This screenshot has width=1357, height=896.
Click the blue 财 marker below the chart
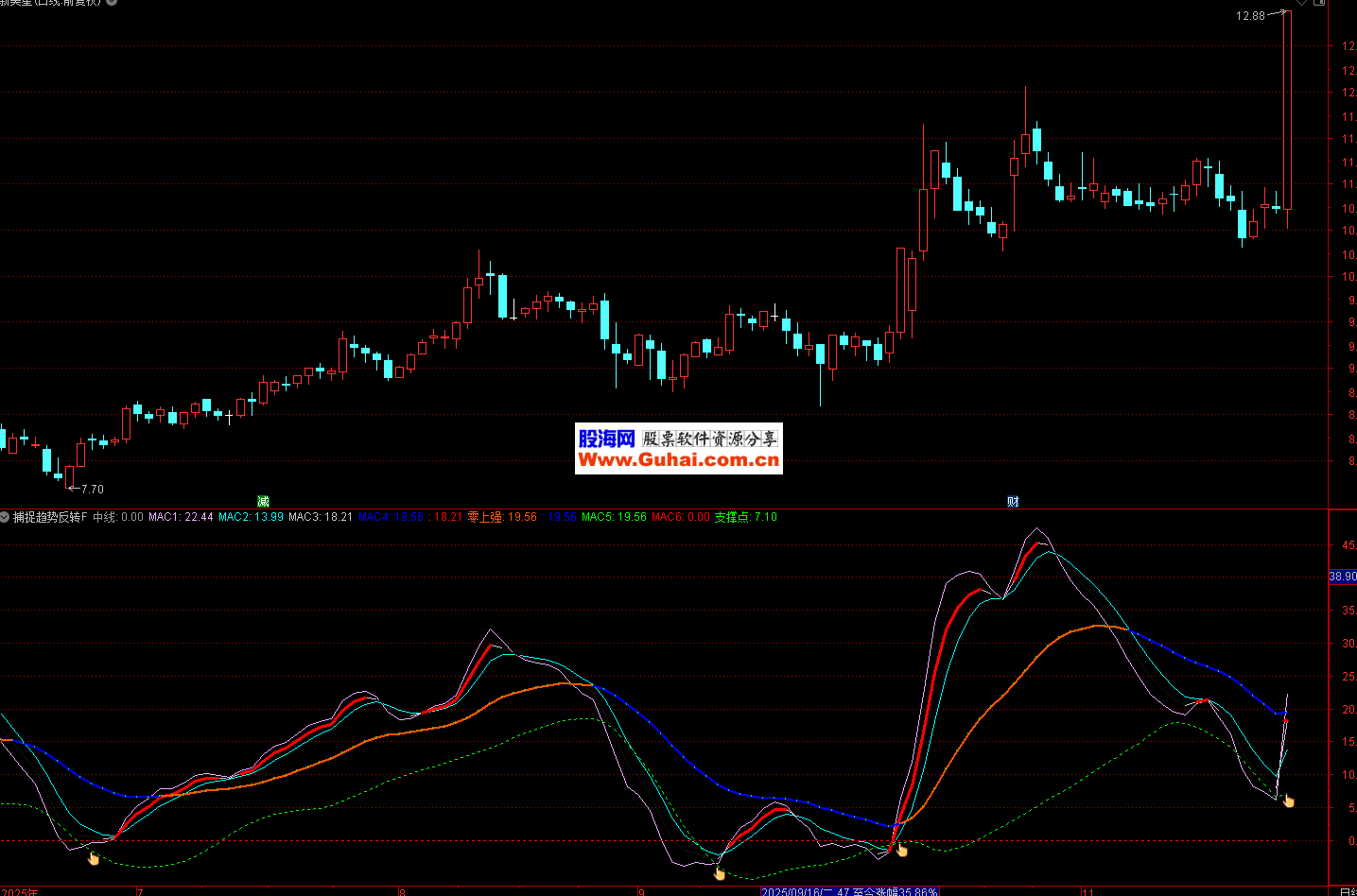(x=1013, y=501)
